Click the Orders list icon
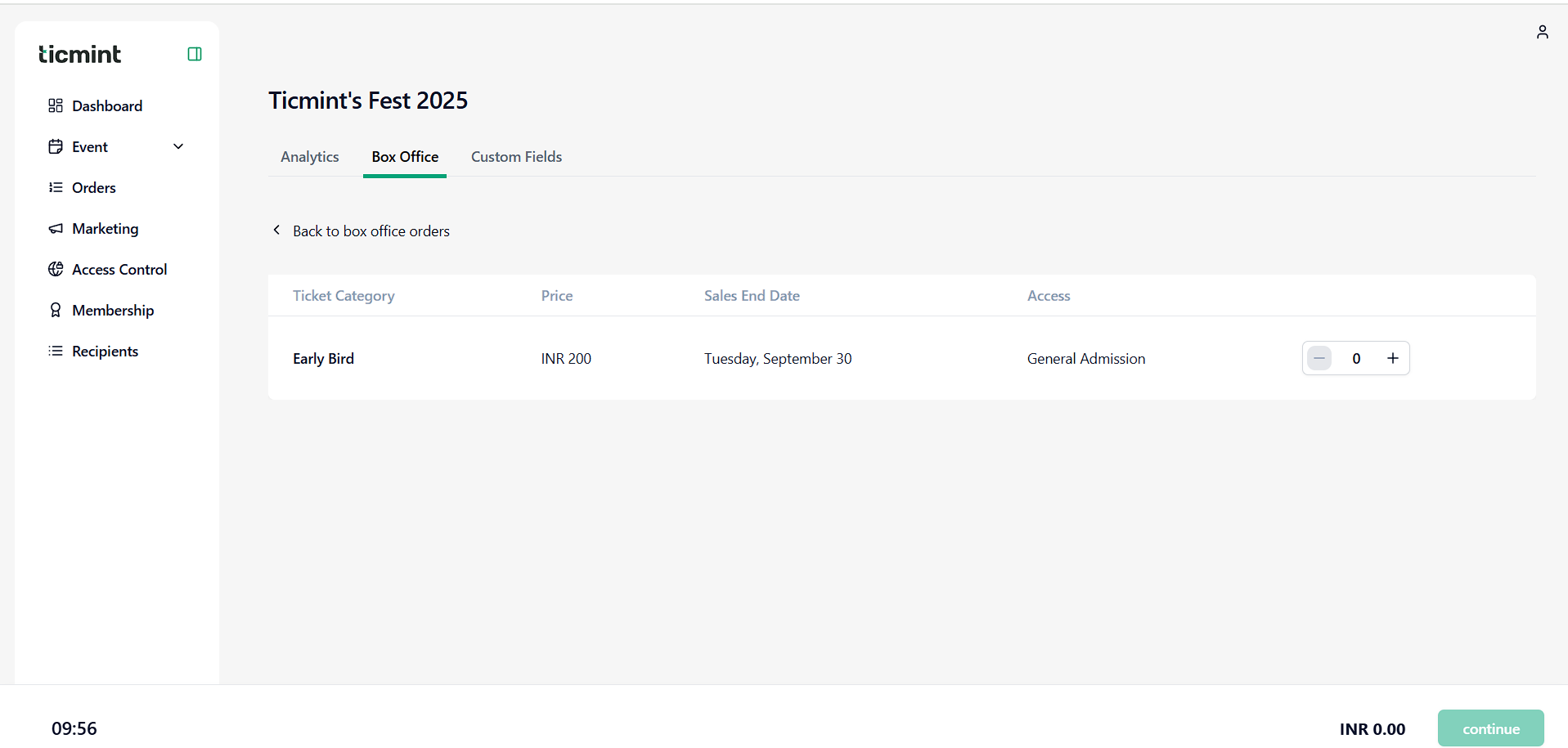This screenshot has height=748, width=1568. coord(56,187)
